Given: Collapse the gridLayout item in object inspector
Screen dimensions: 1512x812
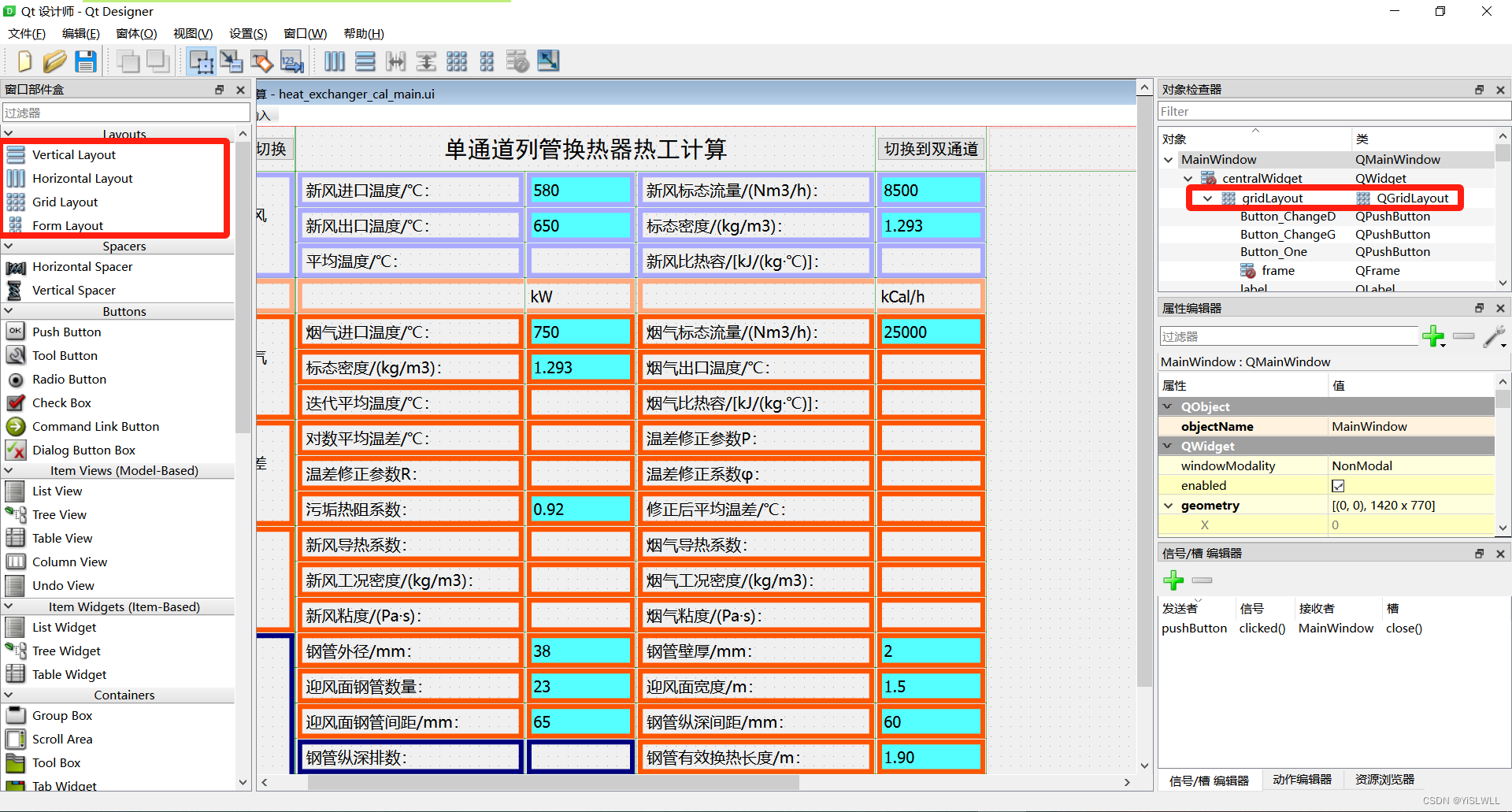Looking at the screenshot, I should pos(1207,198).
